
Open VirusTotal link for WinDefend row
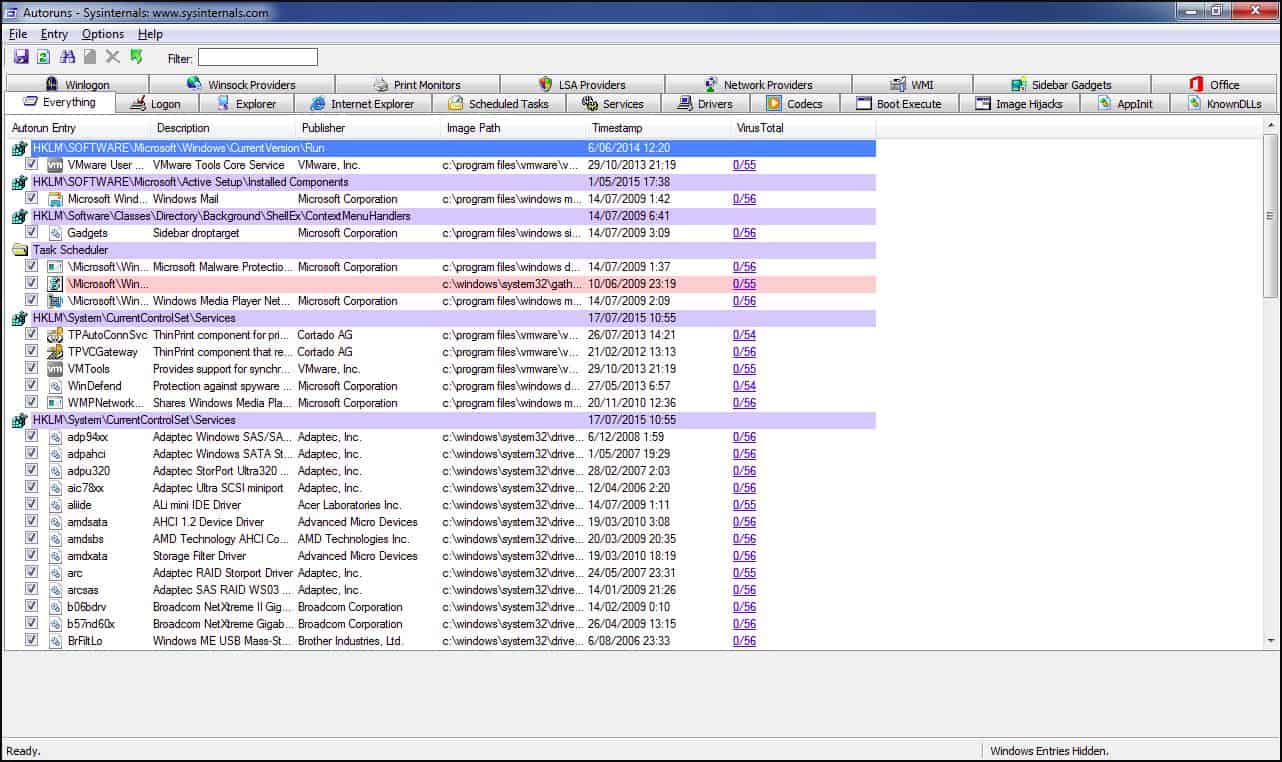point(744,386)
